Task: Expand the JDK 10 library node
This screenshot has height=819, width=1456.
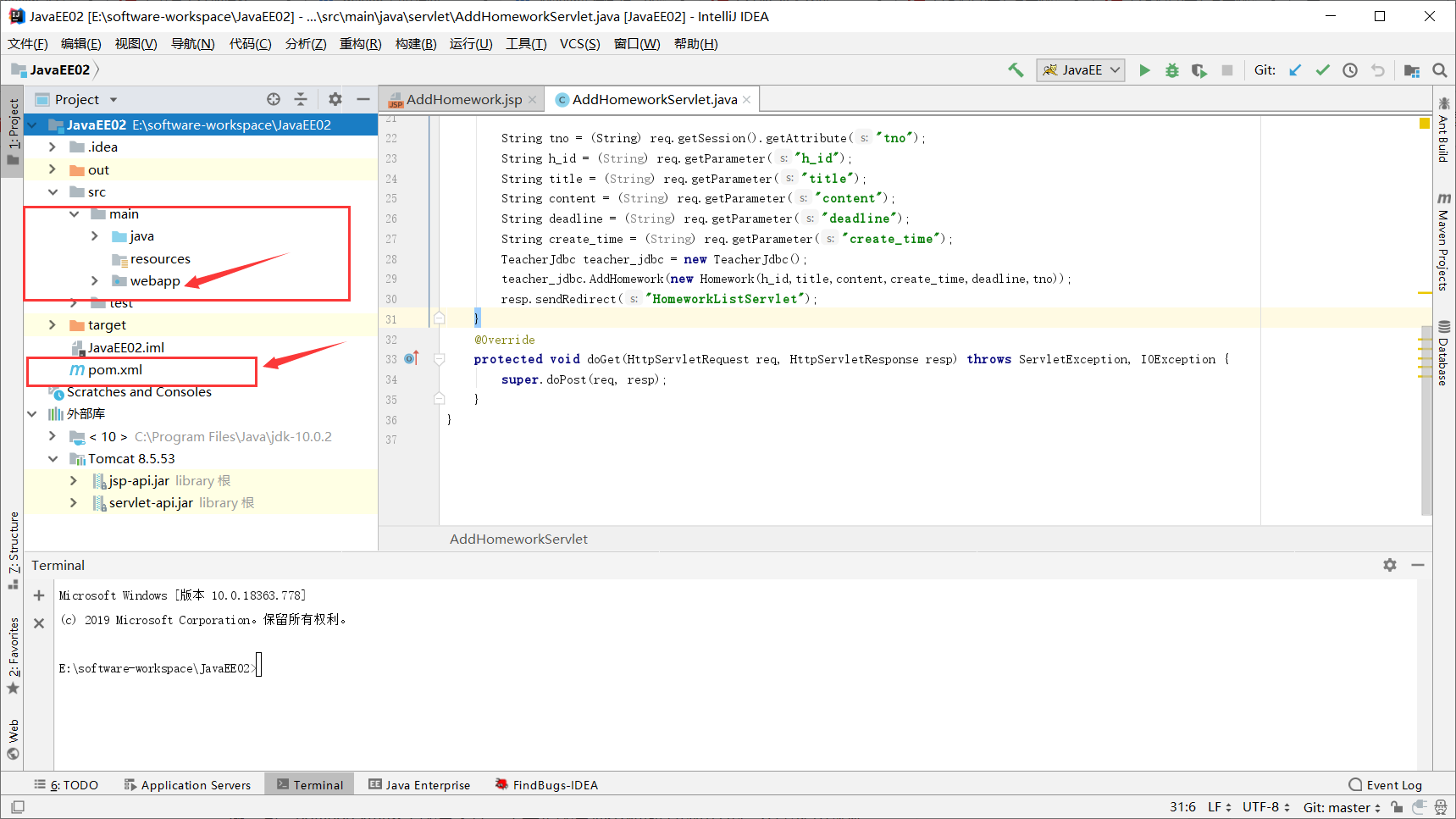Action: 53,436
